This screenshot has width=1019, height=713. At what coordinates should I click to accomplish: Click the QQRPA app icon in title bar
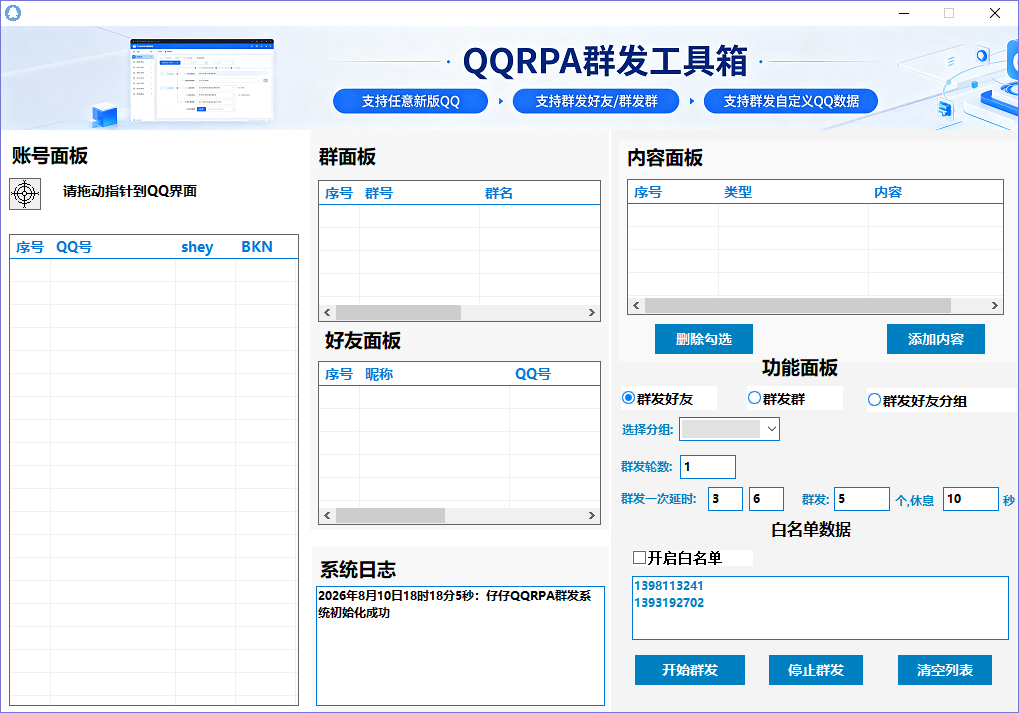pos(13,13)
